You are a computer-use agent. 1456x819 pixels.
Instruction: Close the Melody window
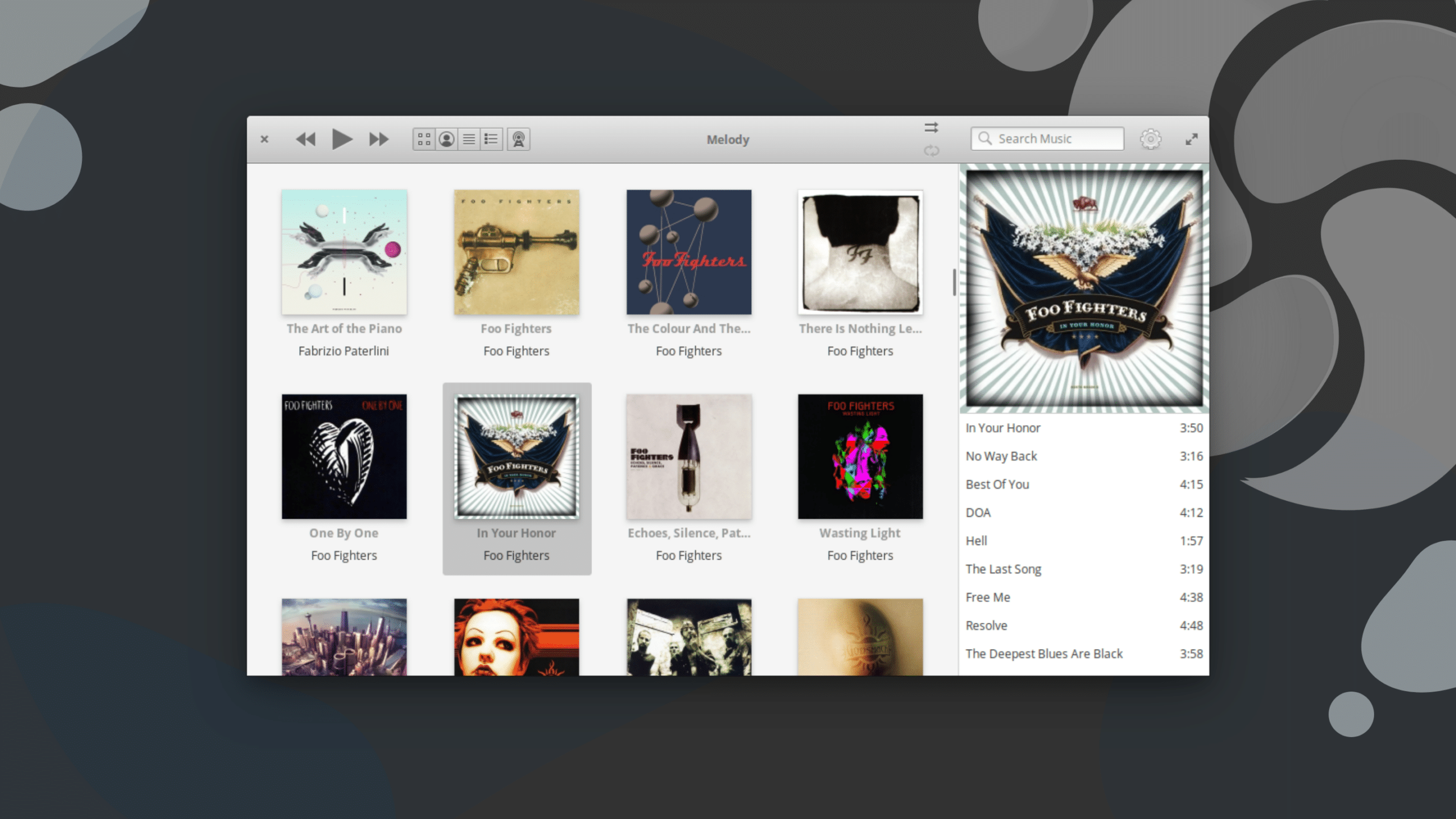click(x=264, y=139)
